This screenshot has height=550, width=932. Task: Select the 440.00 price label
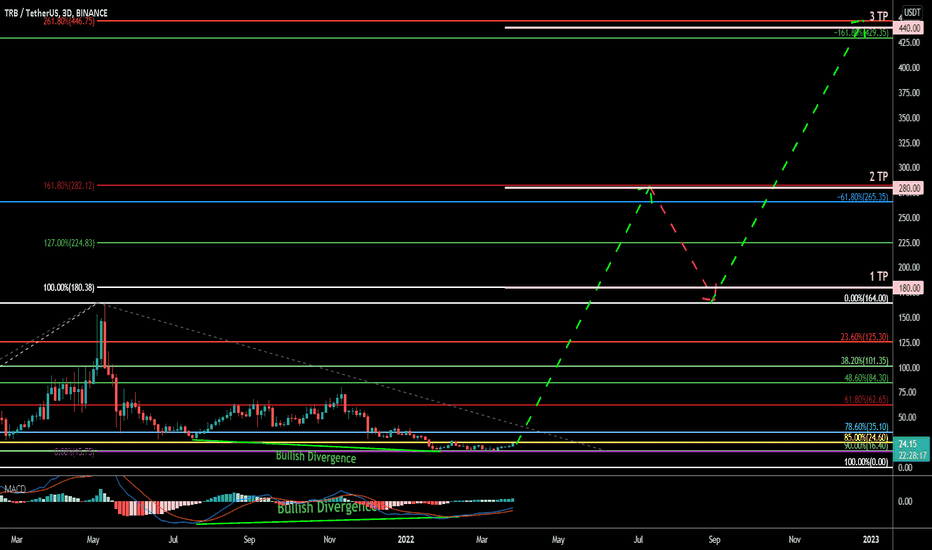coord(909,28)
